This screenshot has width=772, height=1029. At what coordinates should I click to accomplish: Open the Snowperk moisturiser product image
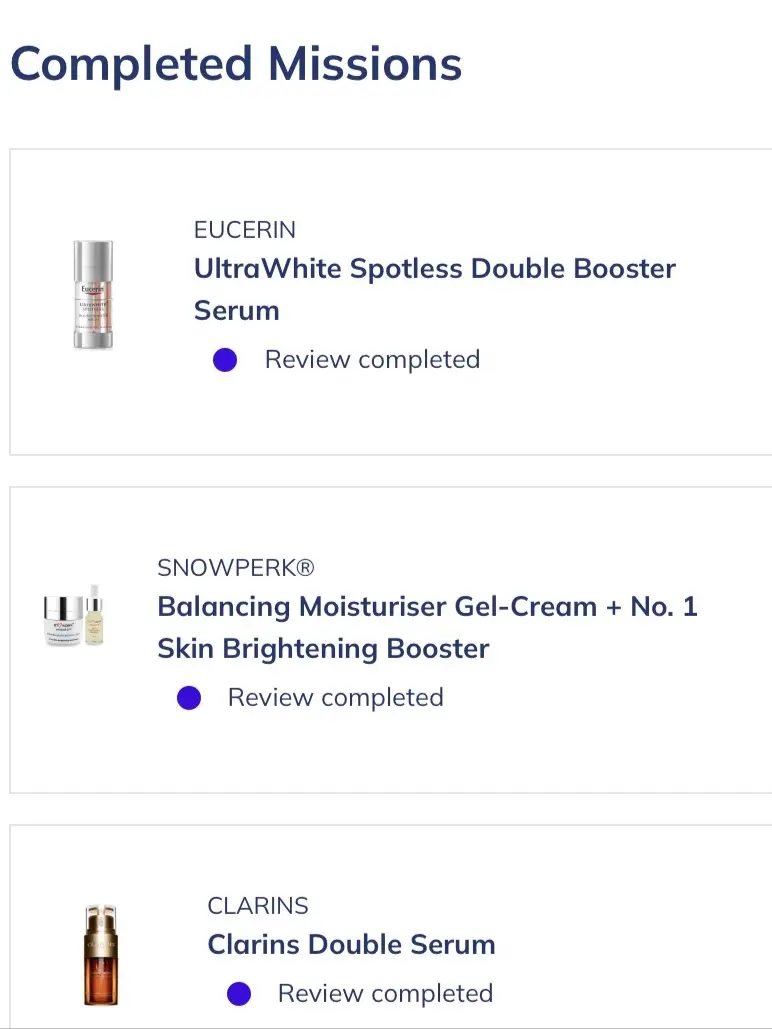coord(74,615)
